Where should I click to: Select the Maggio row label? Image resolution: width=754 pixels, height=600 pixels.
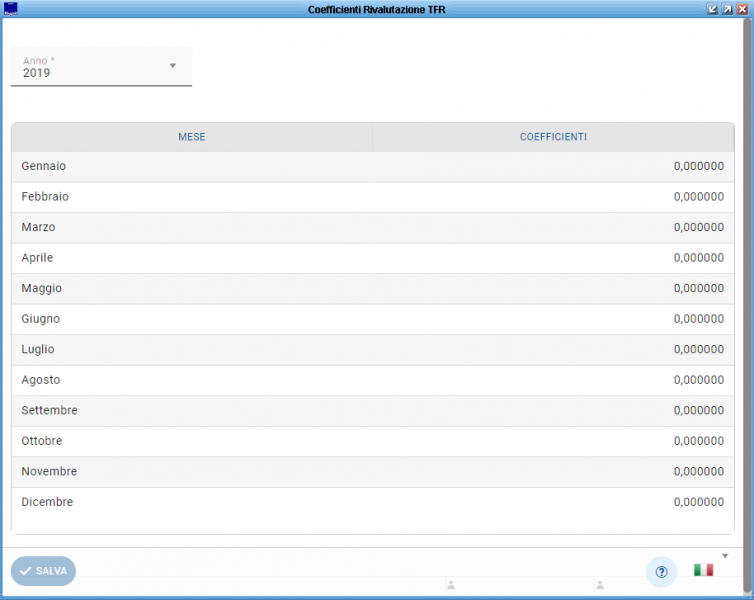[42, 288]
